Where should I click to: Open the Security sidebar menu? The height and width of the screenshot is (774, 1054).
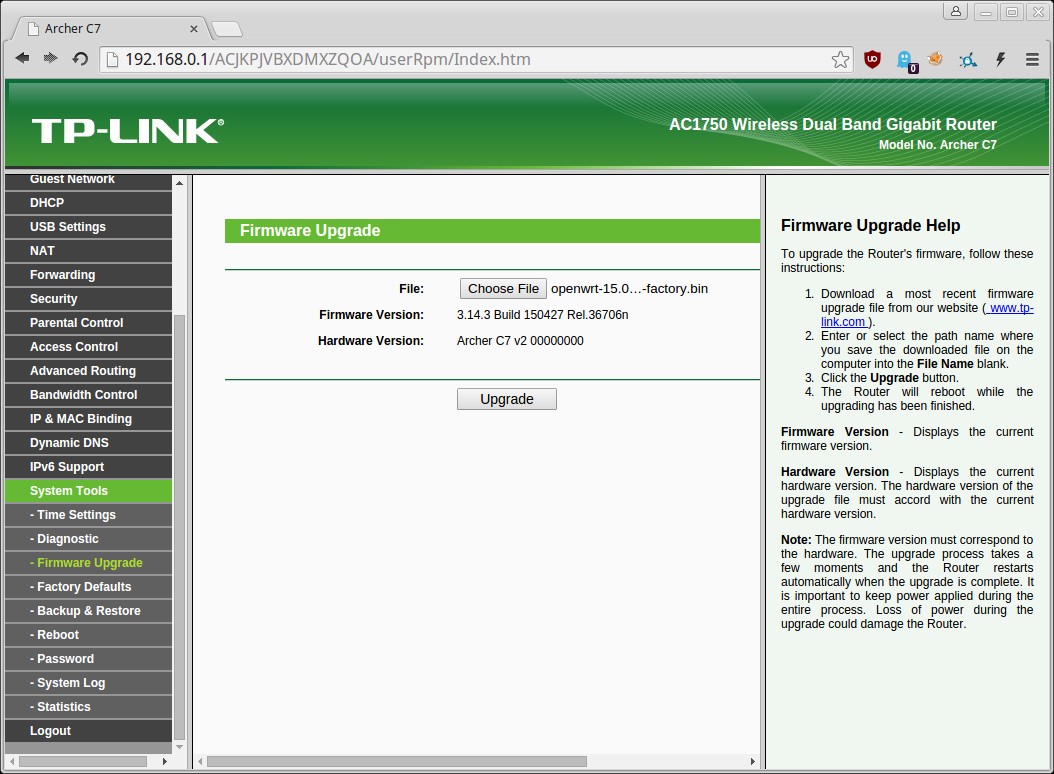point(89,299)
